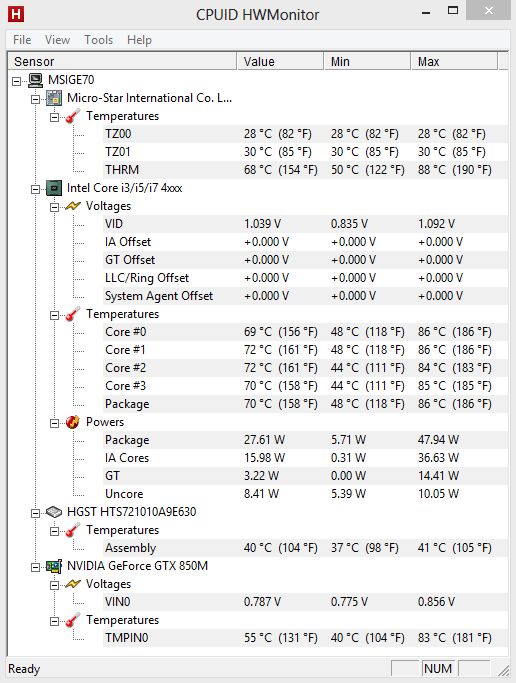This screenshot has width=516, height=683.
Task: Click the CPU Voltages lightning icon
Action: pos(73,206)
